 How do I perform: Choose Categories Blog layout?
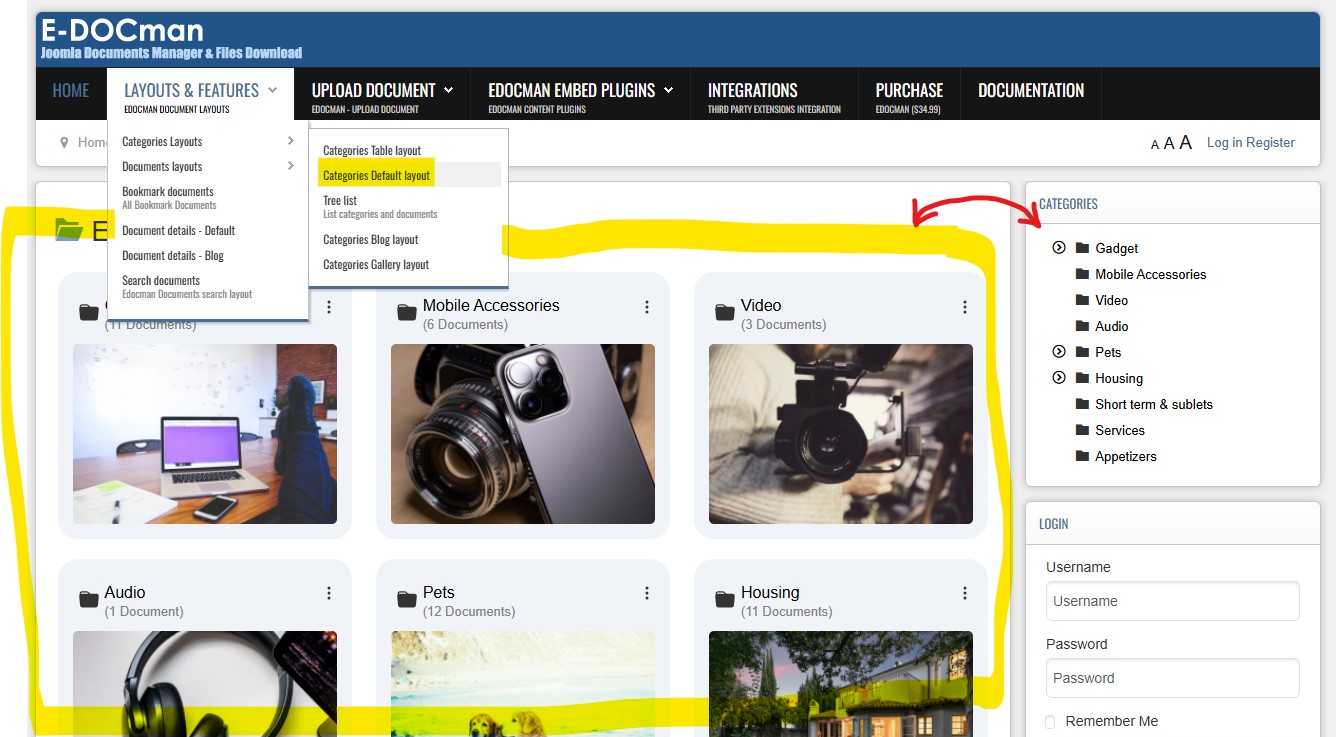coord(371,240)
